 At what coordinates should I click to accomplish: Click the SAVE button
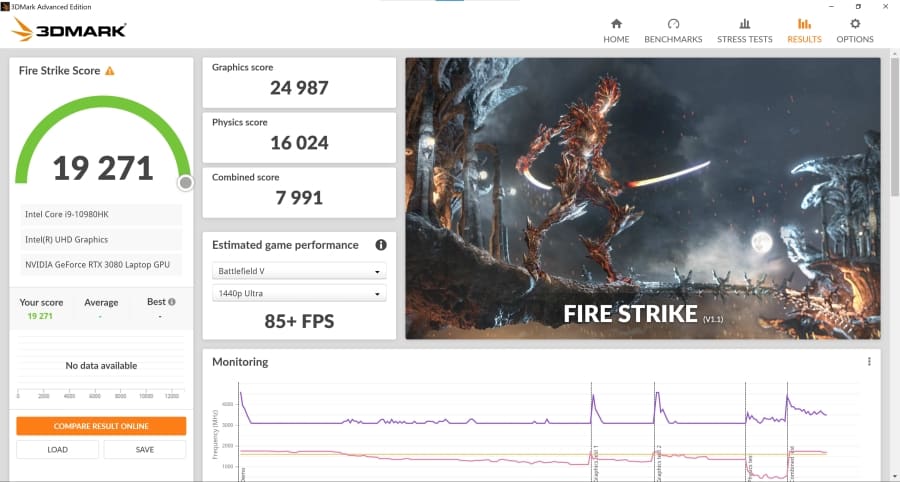click(145, 450)
